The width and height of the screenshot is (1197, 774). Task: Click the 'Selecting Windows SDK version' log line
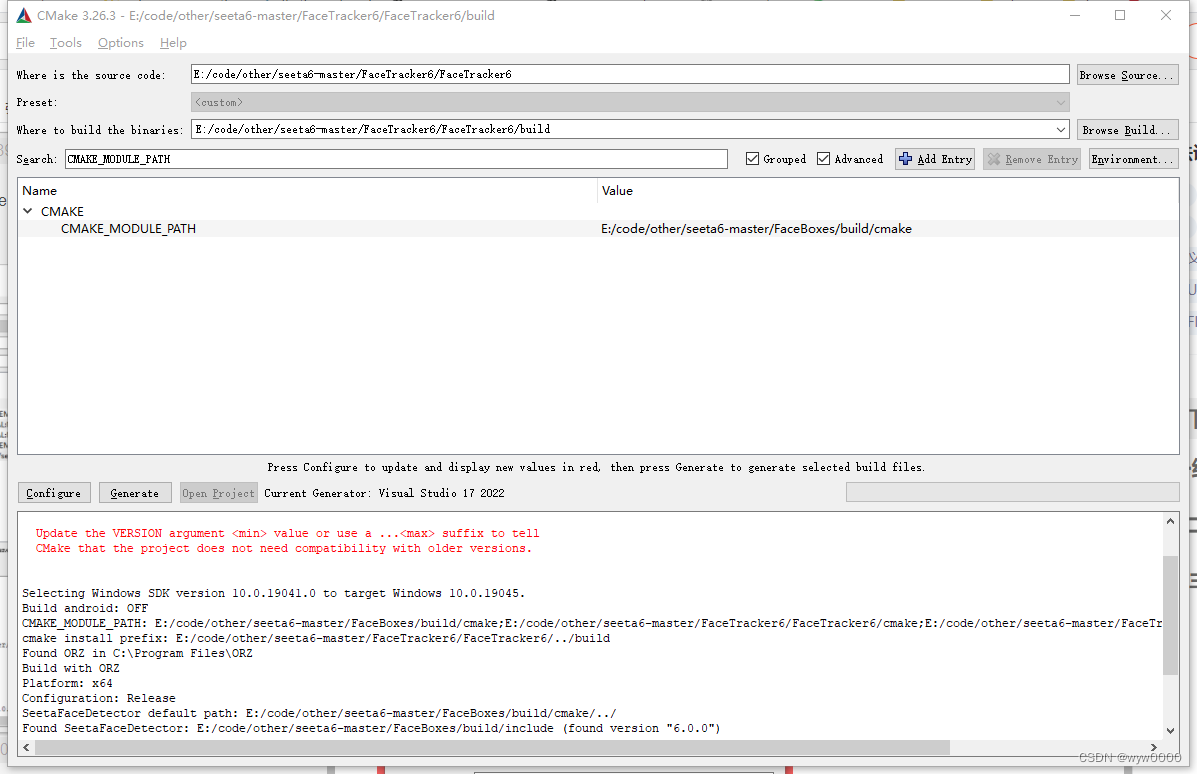coord(273,593)
